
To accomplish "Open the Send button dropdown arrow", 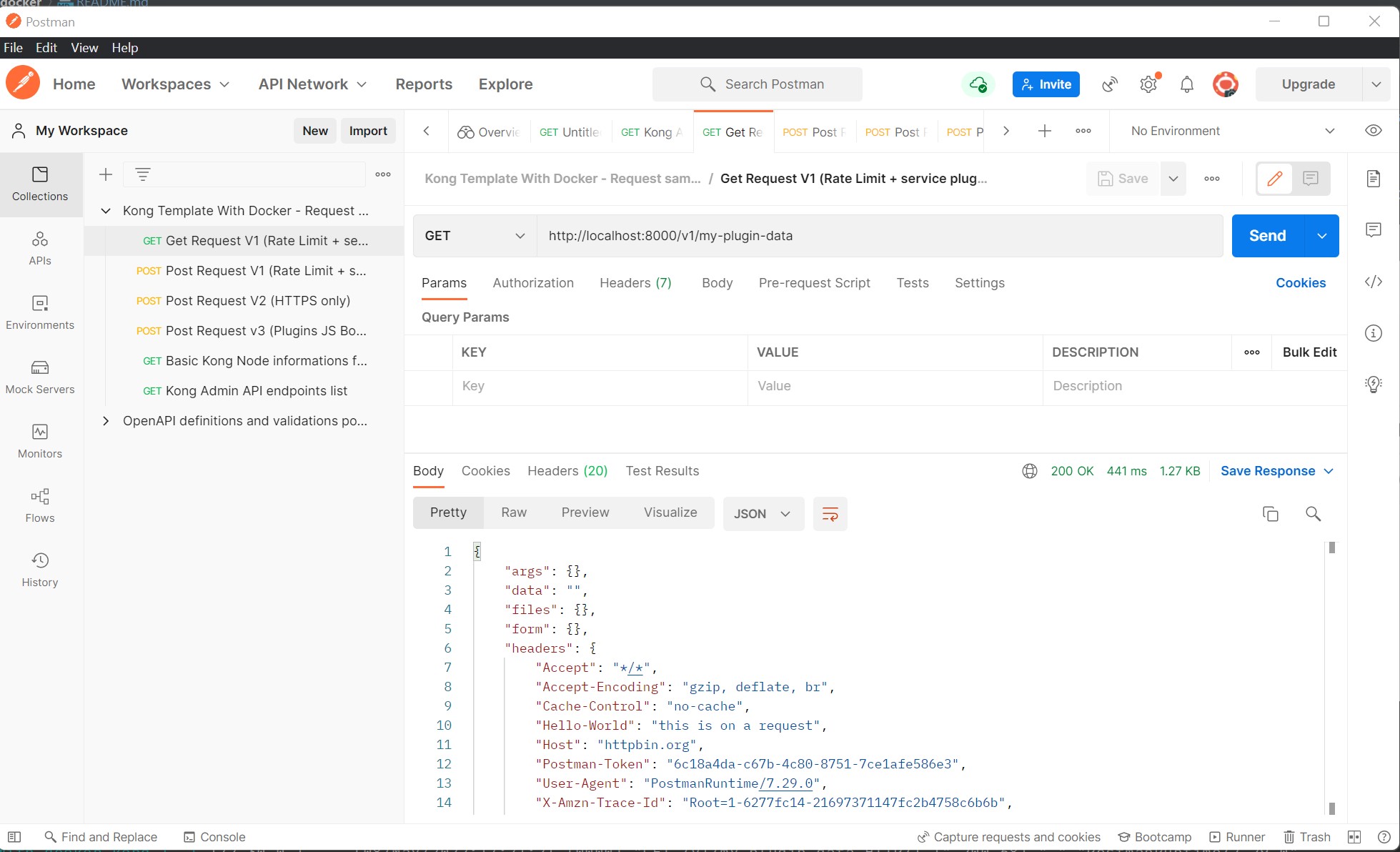I will 1322,236.
